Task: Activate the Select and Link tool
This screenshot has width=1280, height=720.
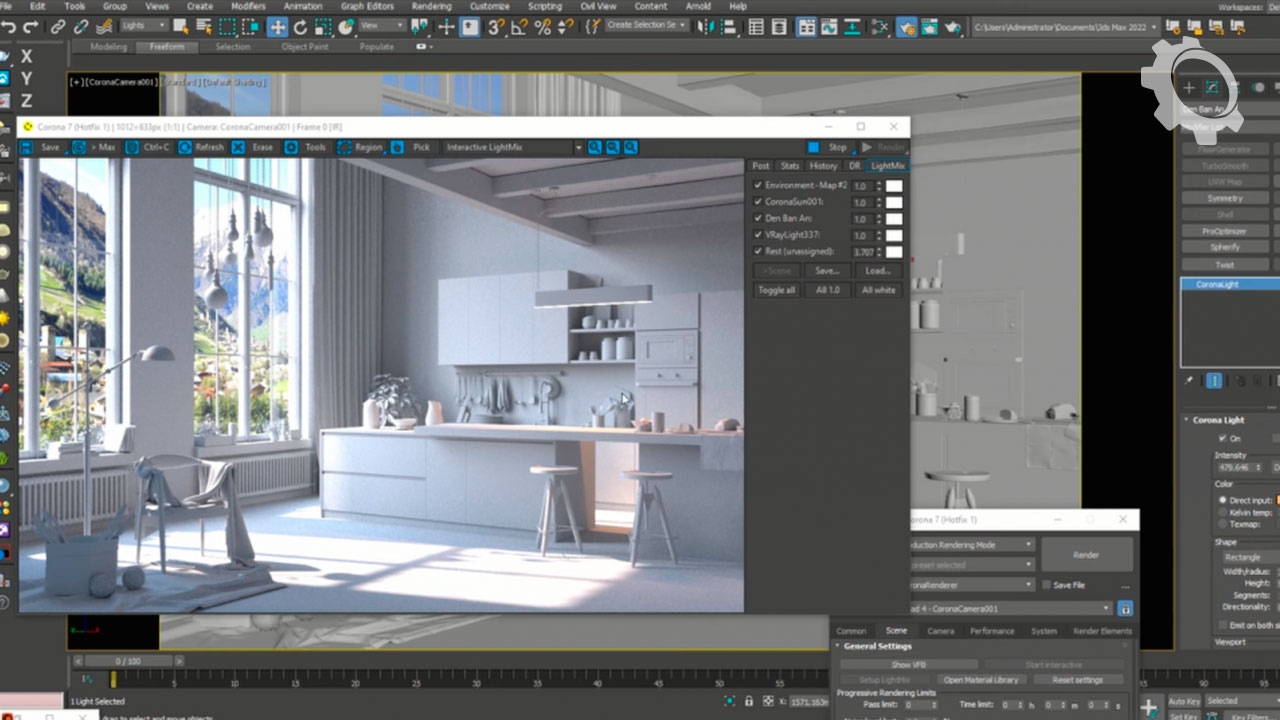Action: point(58,27)
